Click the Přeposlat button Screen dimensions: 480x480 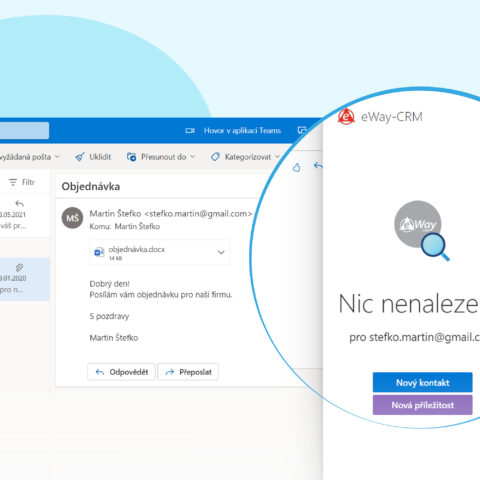tap(188, 372)
